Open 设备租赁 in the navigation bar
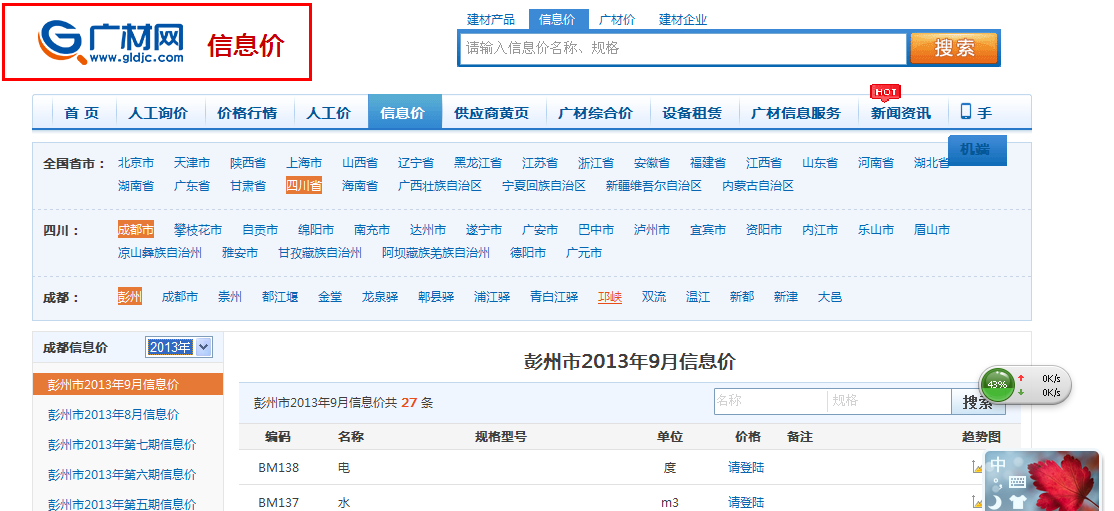 tap(692, 112)
